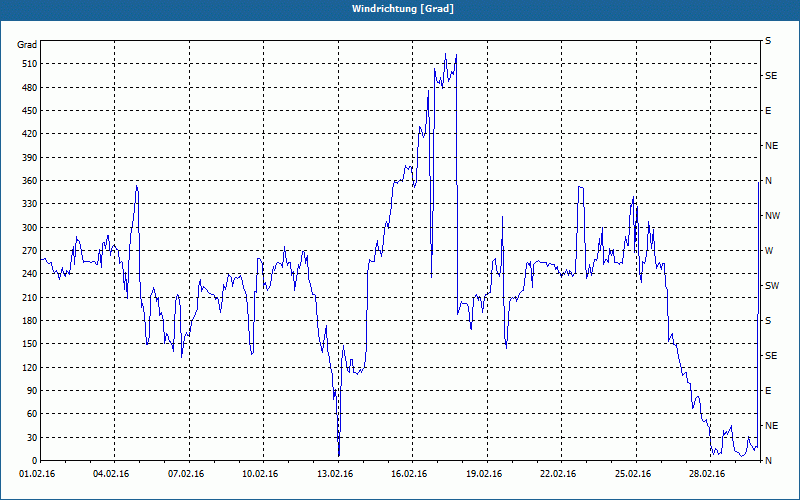Click the chart title "Windrichtung [Grad]"
800x500 pixels.
403,9
